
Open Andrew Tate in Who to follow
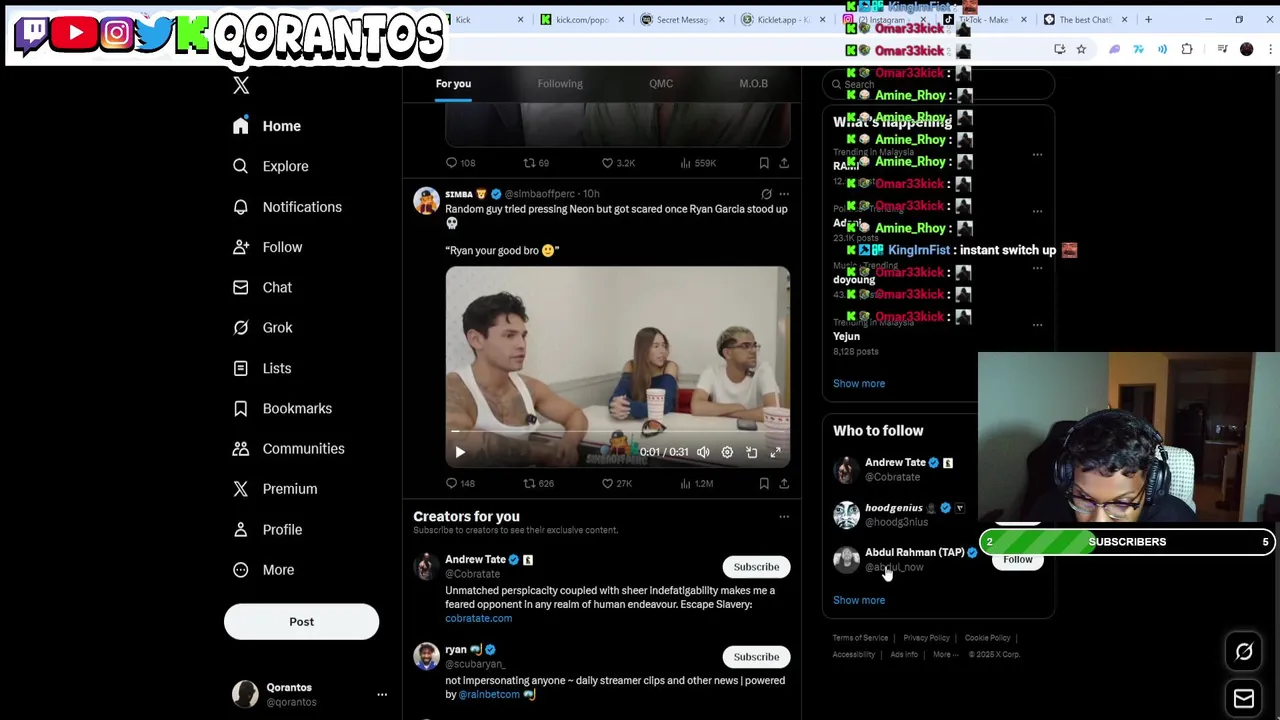(x=895, y=463)
